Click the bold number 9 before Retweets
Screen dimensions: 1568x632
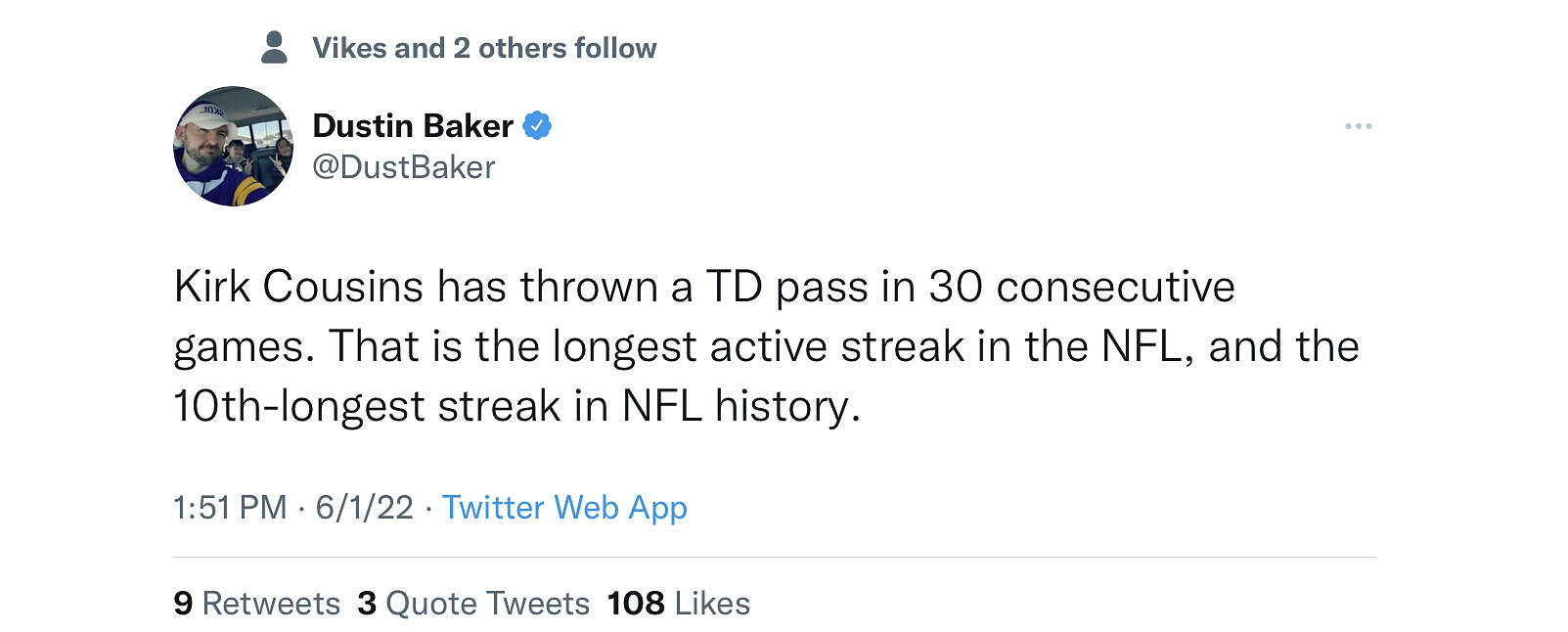tap(183, 603)
